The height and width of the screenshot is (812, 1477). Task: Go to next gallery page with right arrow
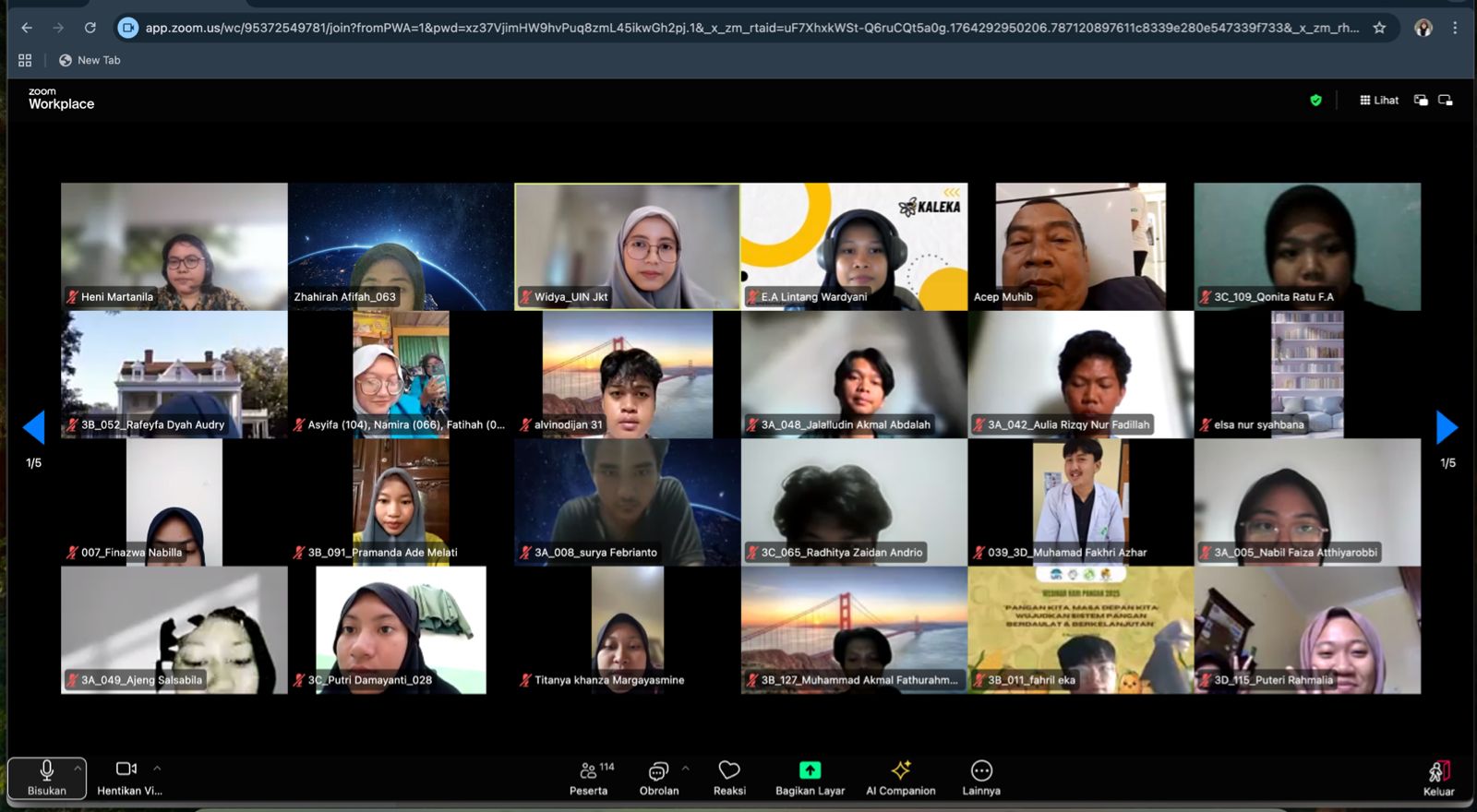(1447, 427)
